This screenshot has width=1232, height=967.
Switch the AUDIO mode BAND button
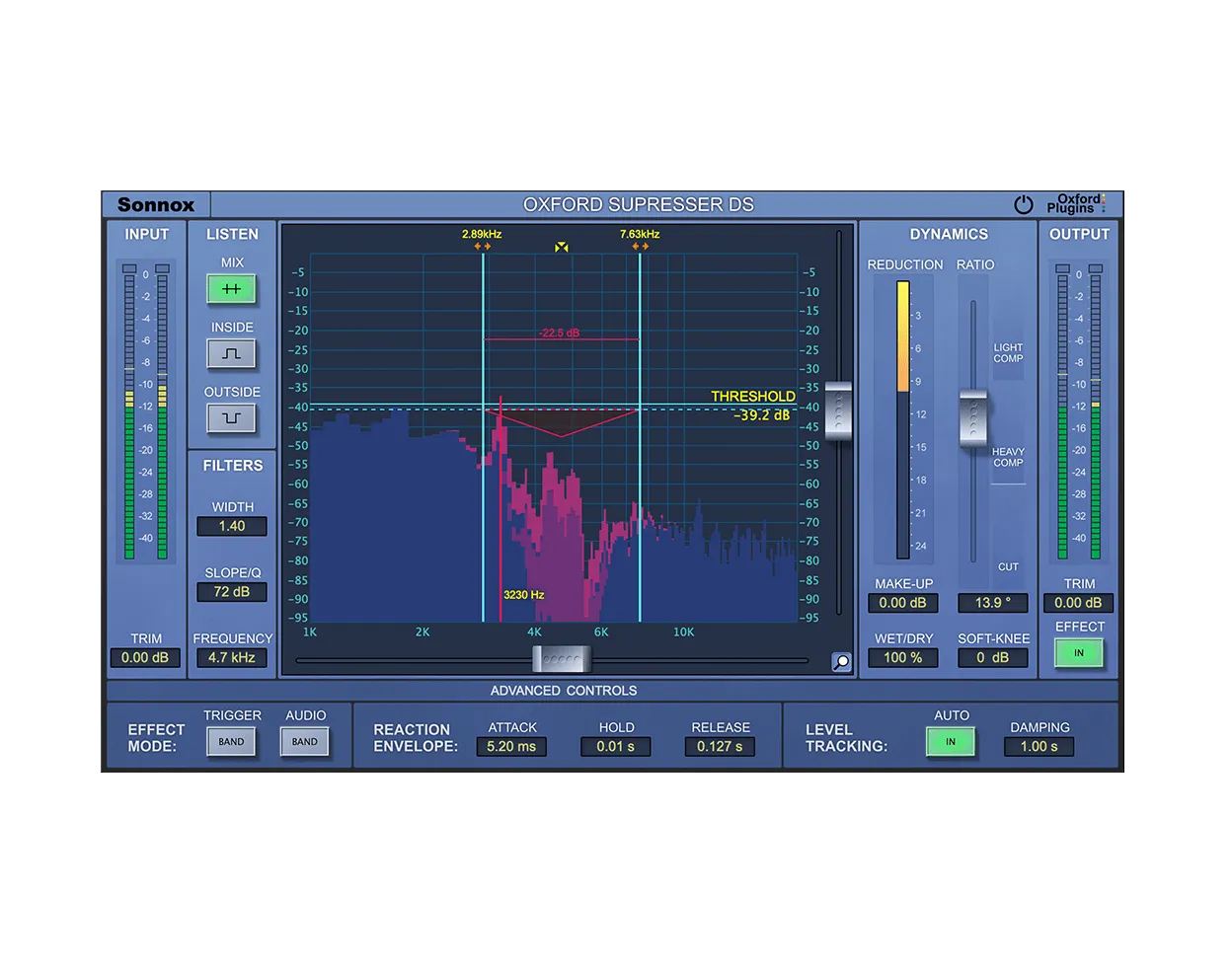[x=305, y=742]
